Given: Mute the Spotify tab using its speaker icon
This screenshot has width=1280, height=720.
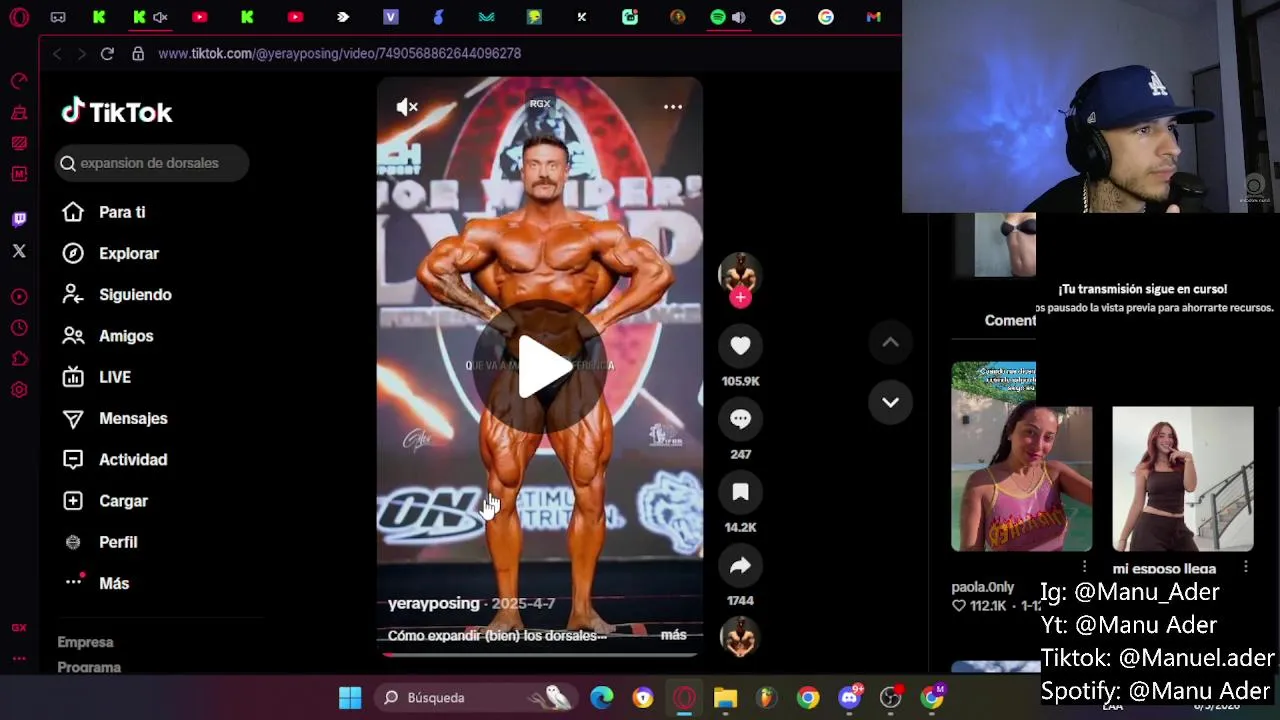Looking at the screenshot, I should [738, 17].
